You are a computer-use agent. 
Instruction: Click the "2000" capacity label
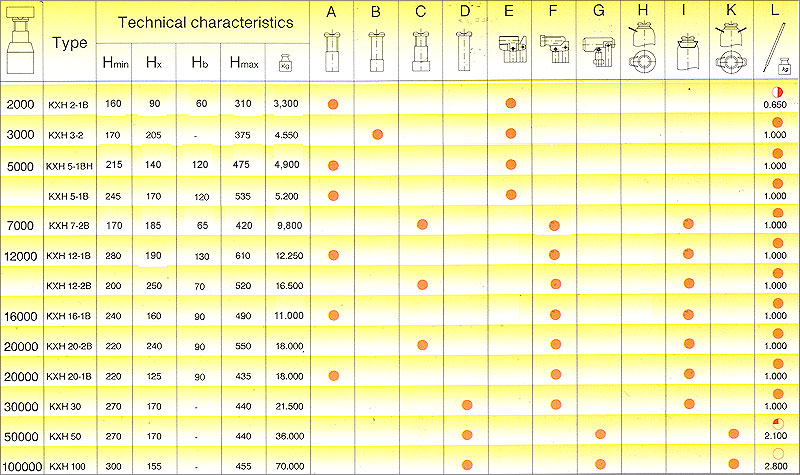coord(20,105)
